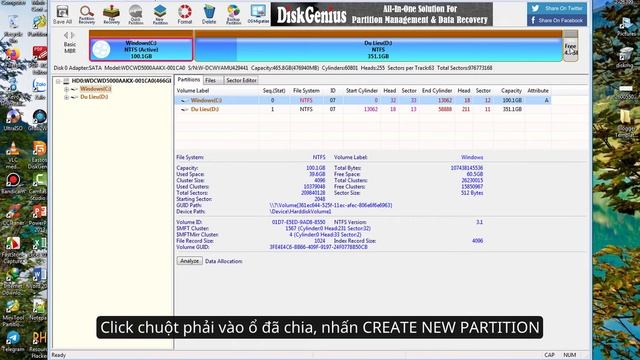This screenshot has width=640, height=360.
Task: Launch the OS Migration tool
Action: [258, 14]
